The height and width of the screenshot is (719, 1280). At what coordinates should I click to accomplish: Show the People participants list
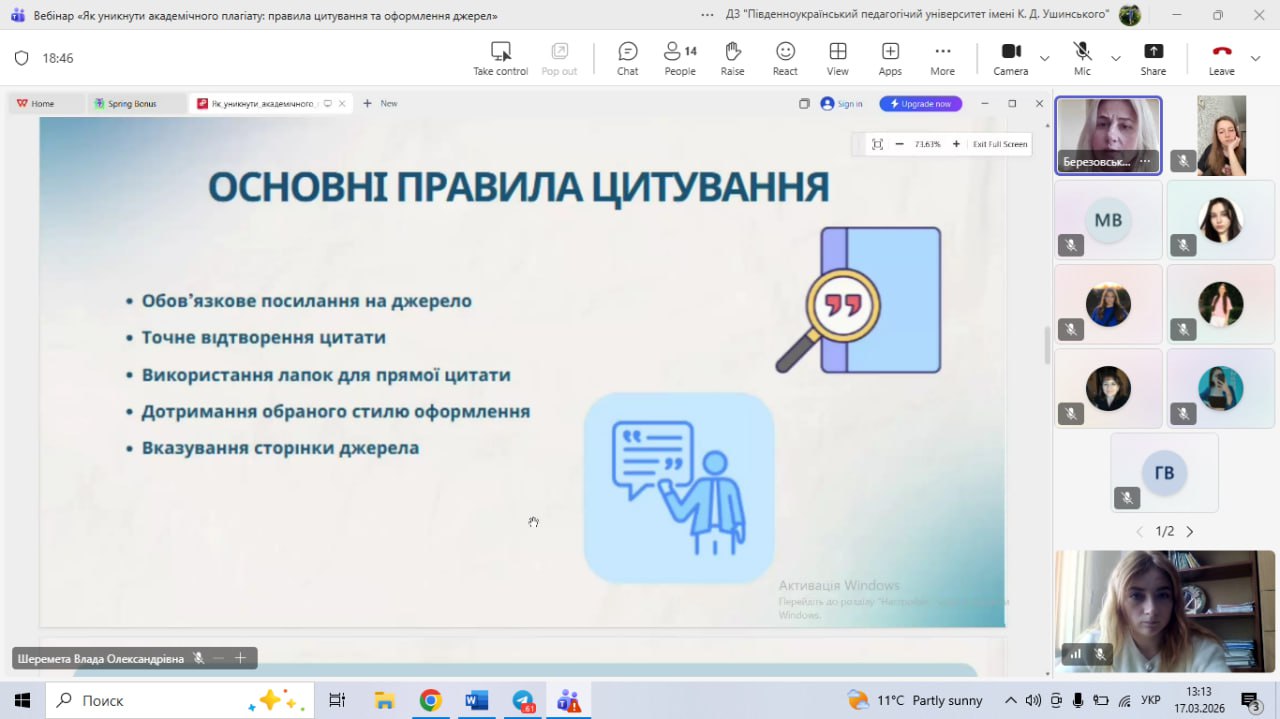[680, 58]
